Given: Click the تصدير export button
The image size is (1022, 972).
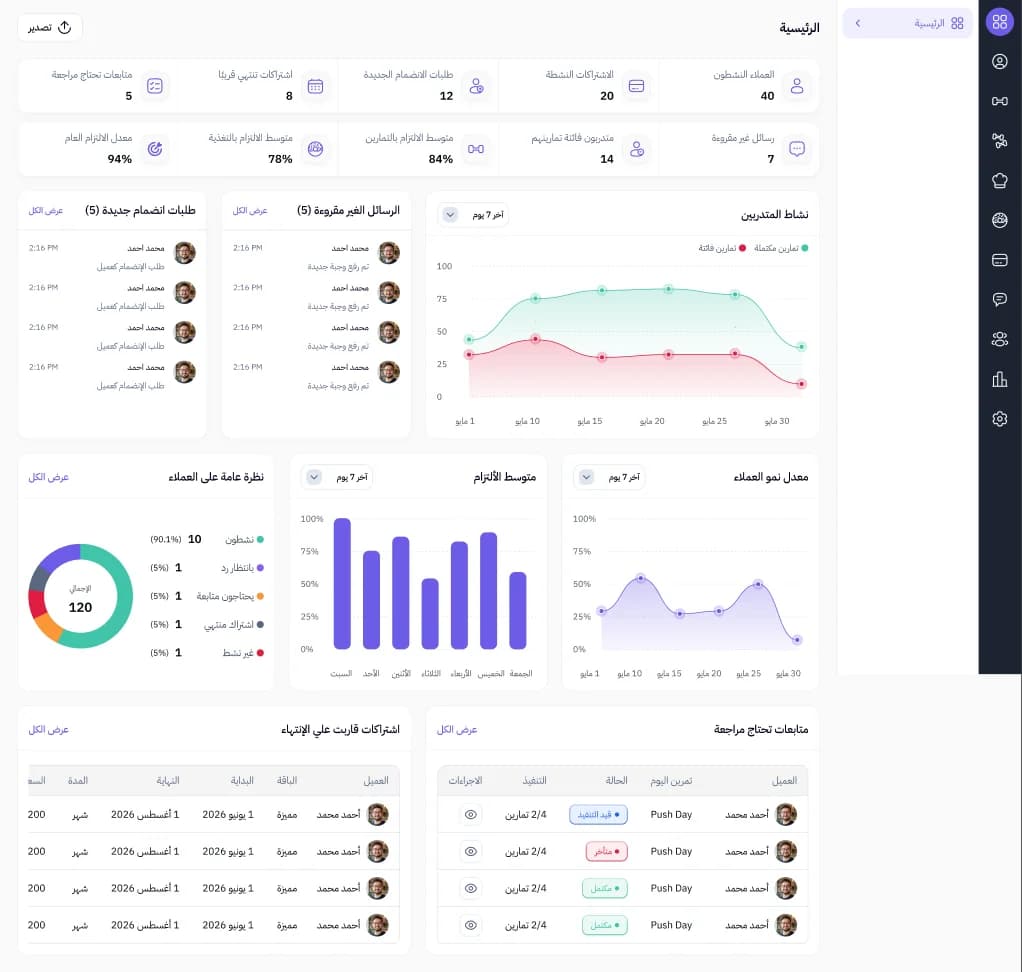Looking at the screenshot, I should tap(50, 27).
